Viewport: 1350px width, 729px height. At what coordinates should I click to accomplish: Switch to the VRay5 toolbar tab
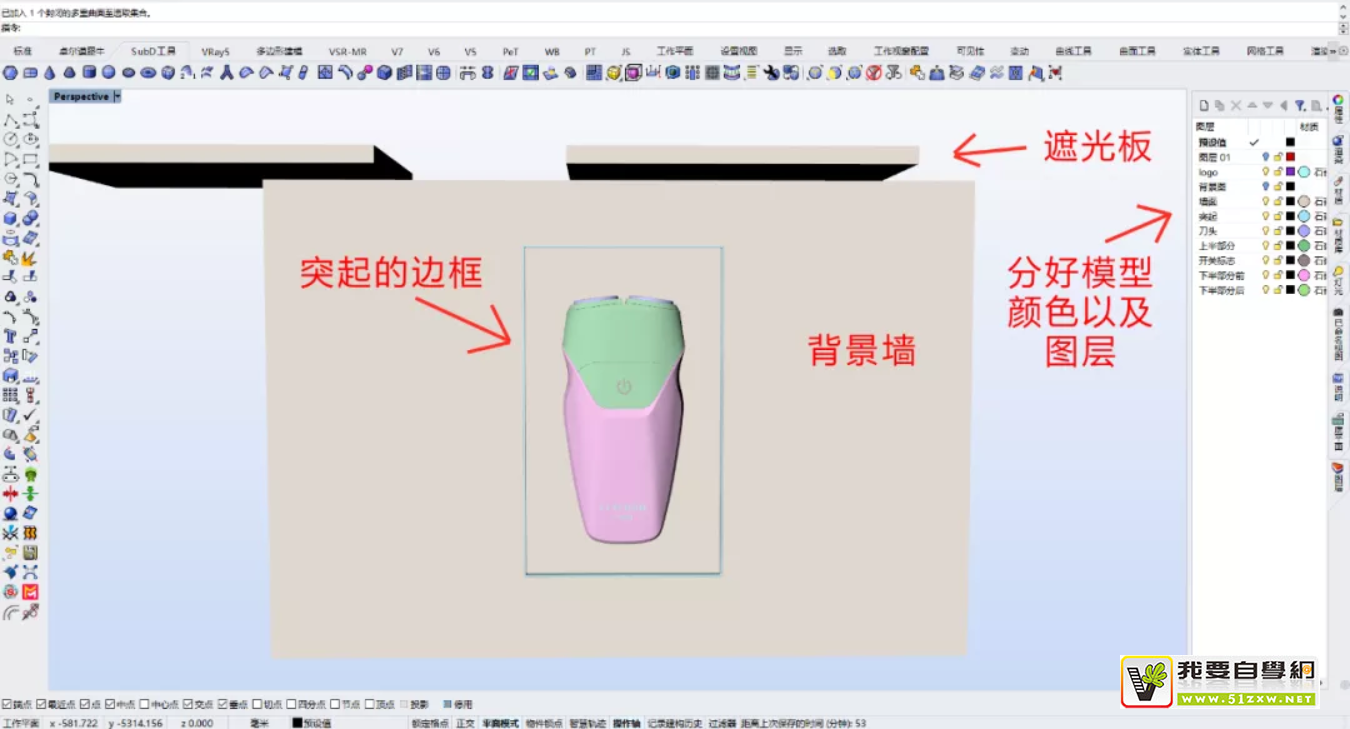[216, 50]
